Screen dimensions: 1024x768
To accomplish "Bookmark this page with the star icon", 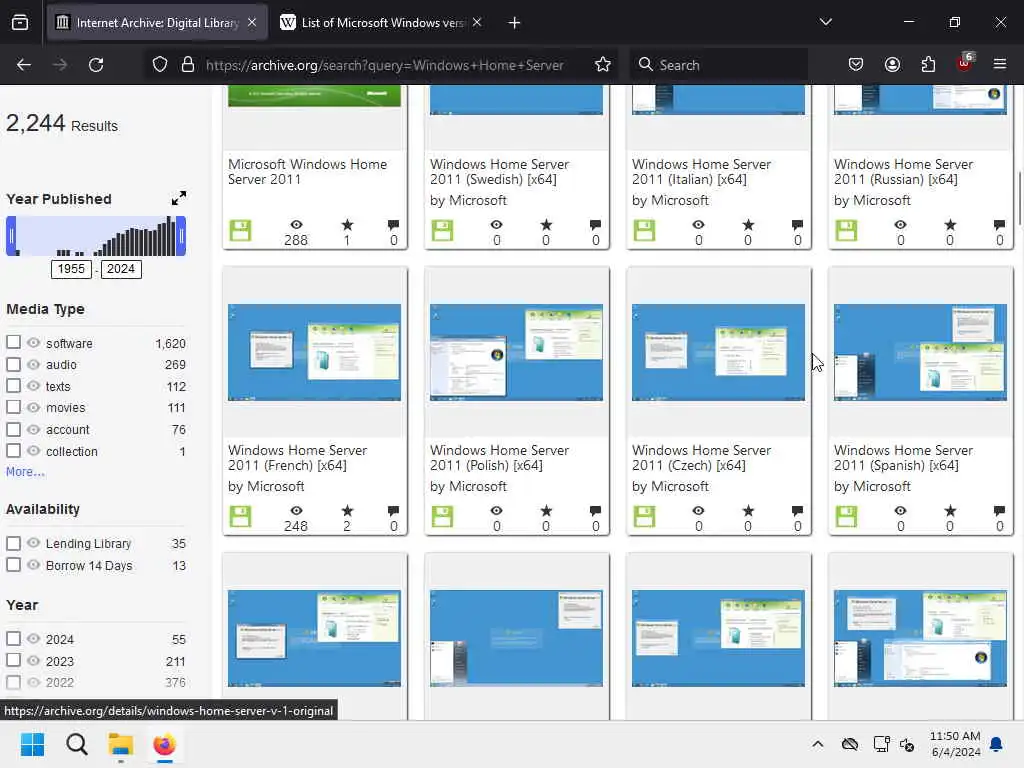I will click(602, 65).
